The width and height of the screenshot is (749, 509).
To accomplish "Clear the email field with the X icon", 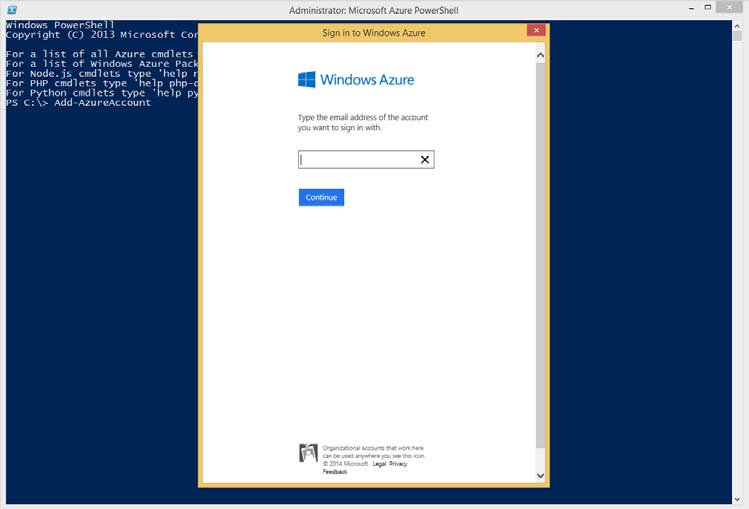I will [424, 160].
